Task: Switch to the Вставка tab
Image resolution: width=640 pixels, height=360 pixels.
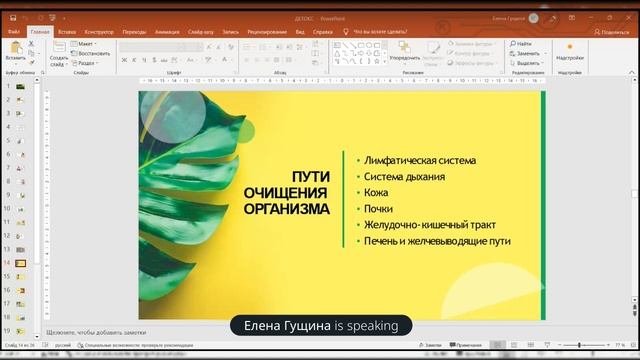Action: 67,32
